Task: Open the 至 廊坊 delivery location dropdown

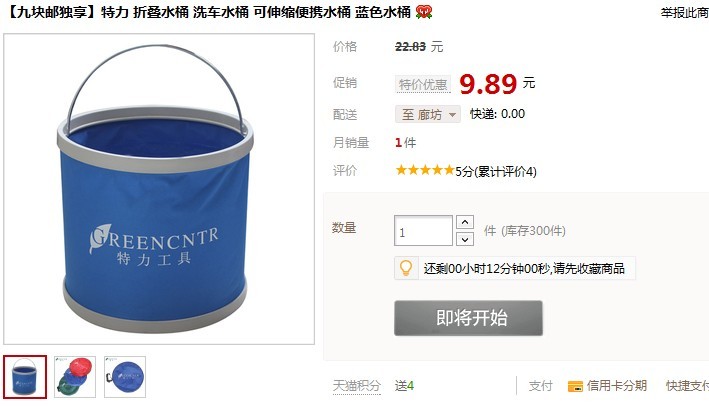Action: [x=428, y=114]
